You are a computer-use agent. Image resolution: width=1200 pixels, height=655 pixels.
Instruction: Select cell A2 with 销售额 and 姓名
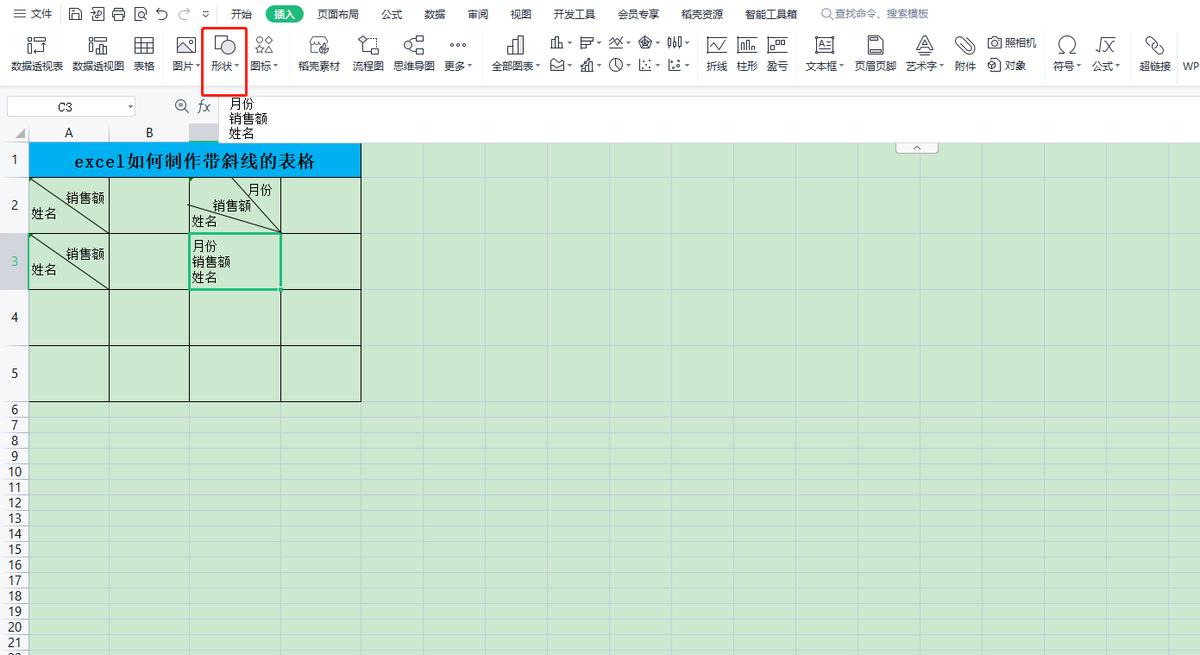click(x=69, y=205)
